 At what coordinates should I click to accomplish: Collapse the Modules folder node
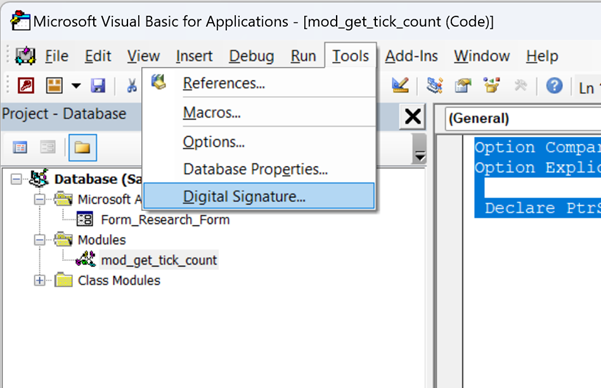point(39,240)
